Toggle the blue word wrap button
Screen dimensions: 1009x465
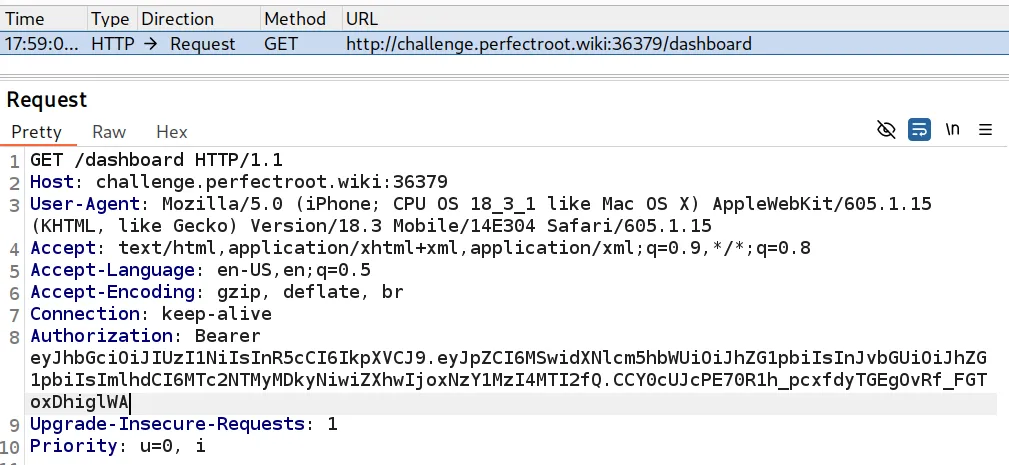pyautogui.click(x=919, y=130)
